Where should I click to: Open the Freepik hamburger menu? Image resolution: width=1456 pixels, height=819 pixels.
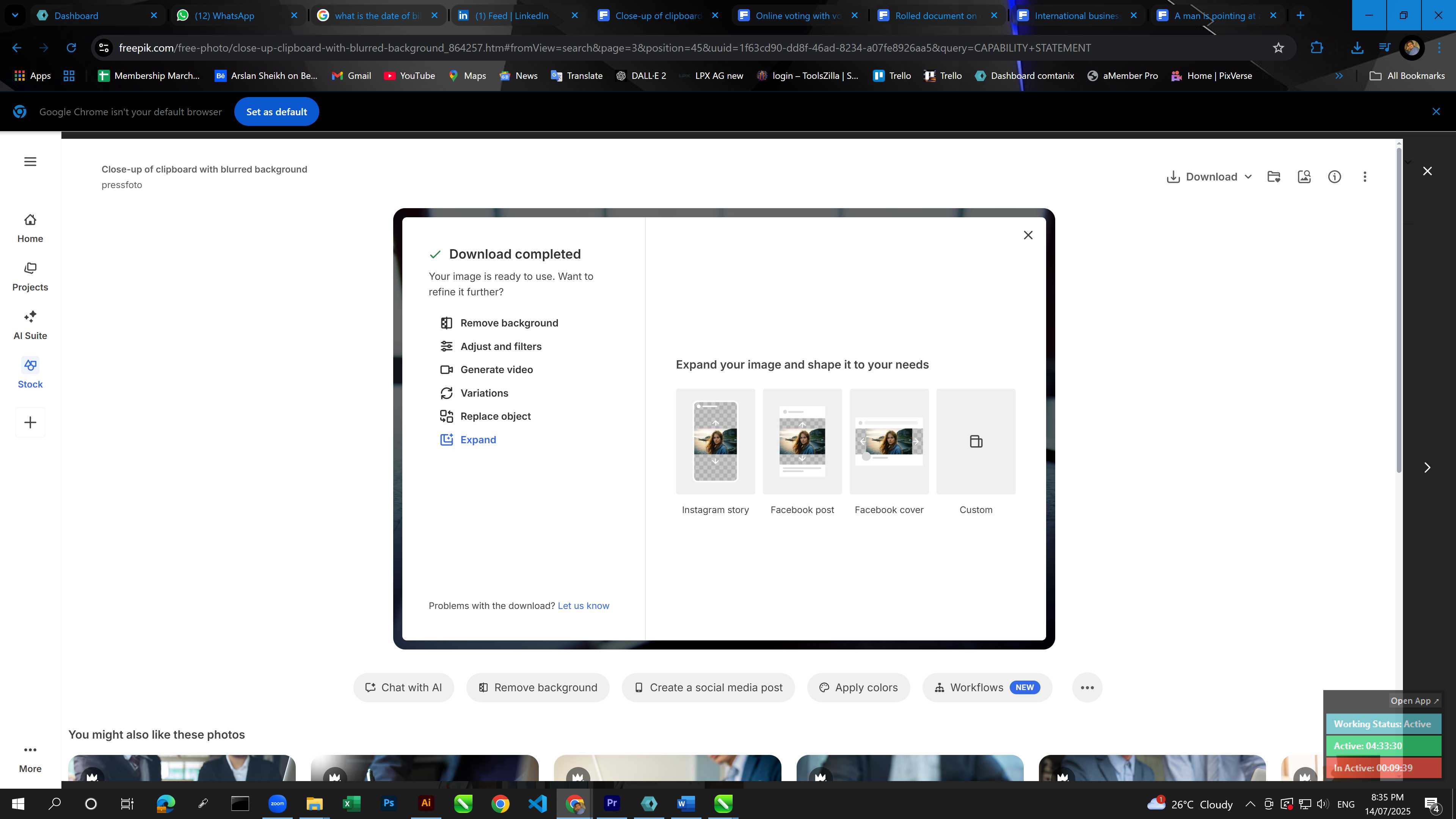30,162
